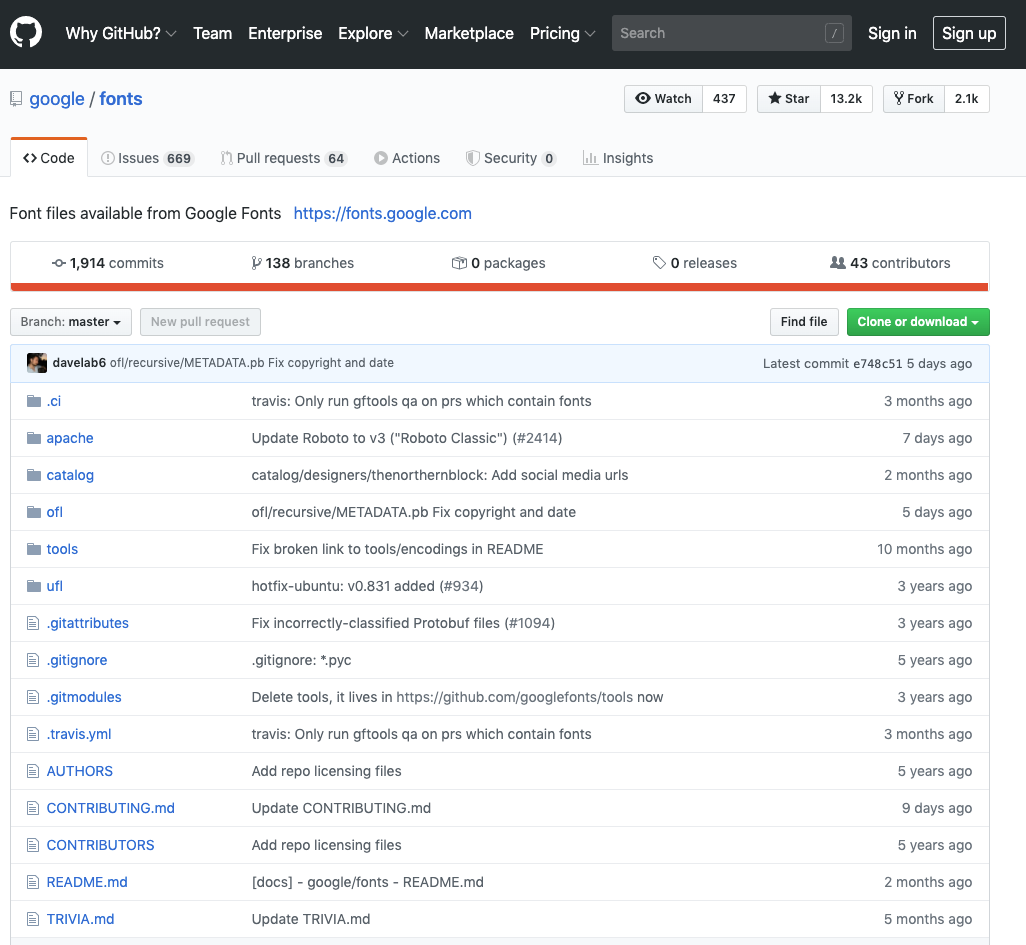Expand the Pricing menu

pyautogui.click(x=563, y=33)
